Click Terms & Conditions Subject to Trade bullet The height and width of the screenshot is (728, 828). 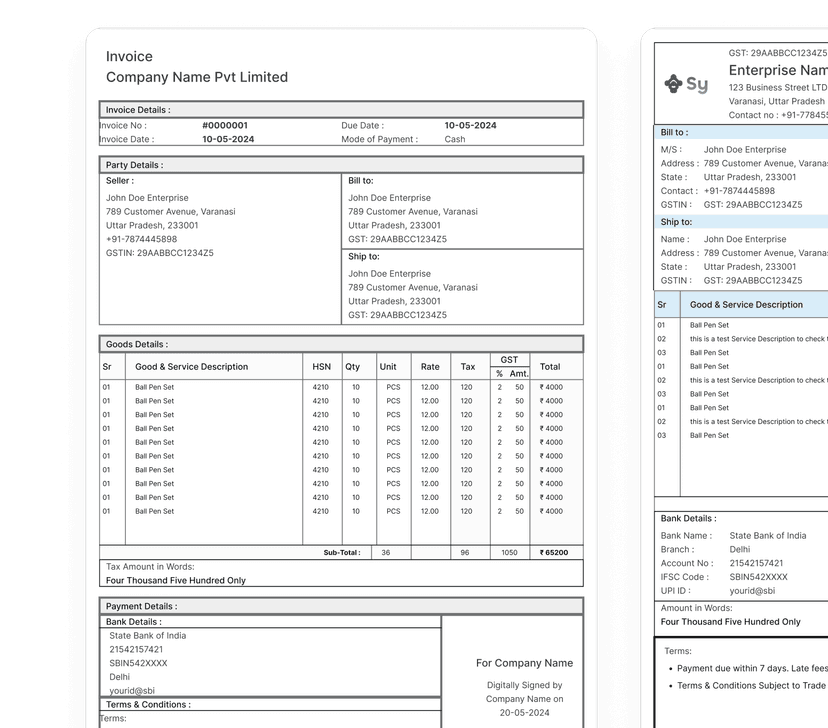tap(752, 686)
